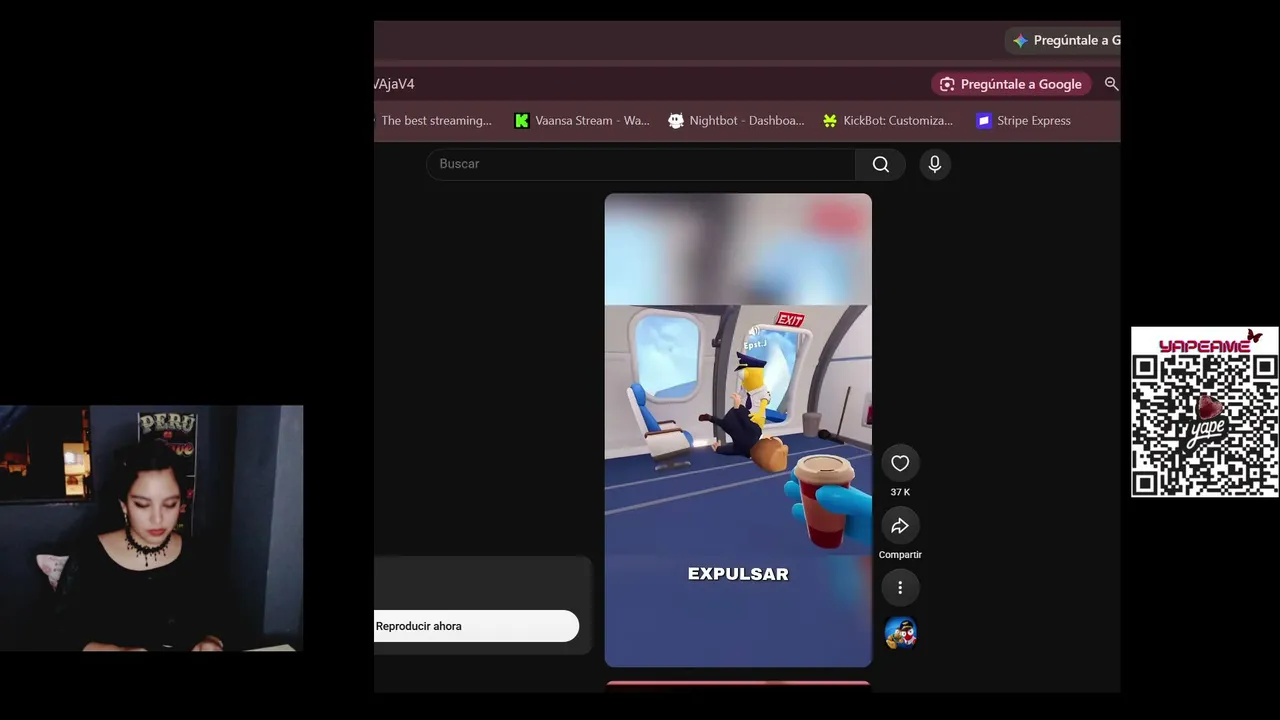Viewport: 1280px width, 720px height.
Task: Open the three-dot more options menu
Action: point(900,588)
